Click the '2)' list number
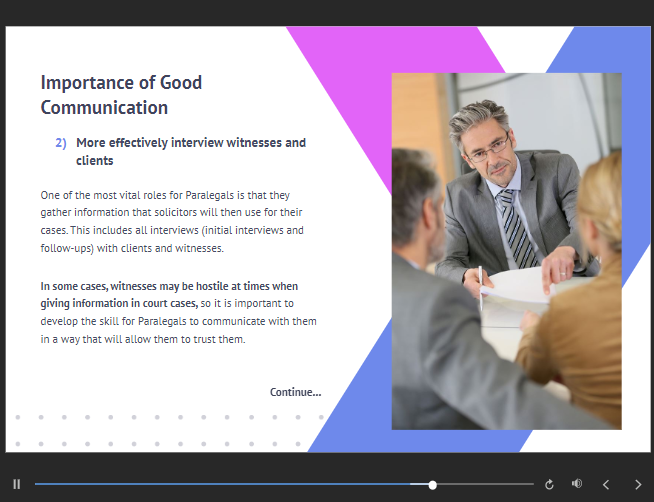 coord(61,143)
